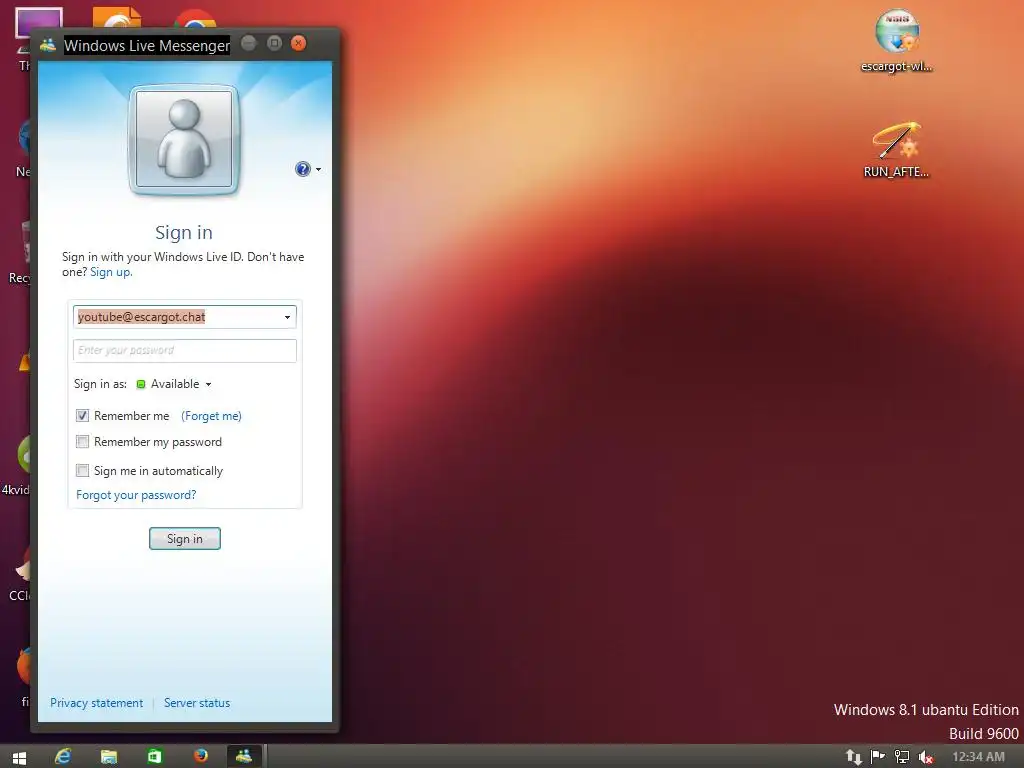The image size is (1024, 768).
Task: Click the Messenger title bar app icon
Action: pyautogui.click(x=47, y=45)
